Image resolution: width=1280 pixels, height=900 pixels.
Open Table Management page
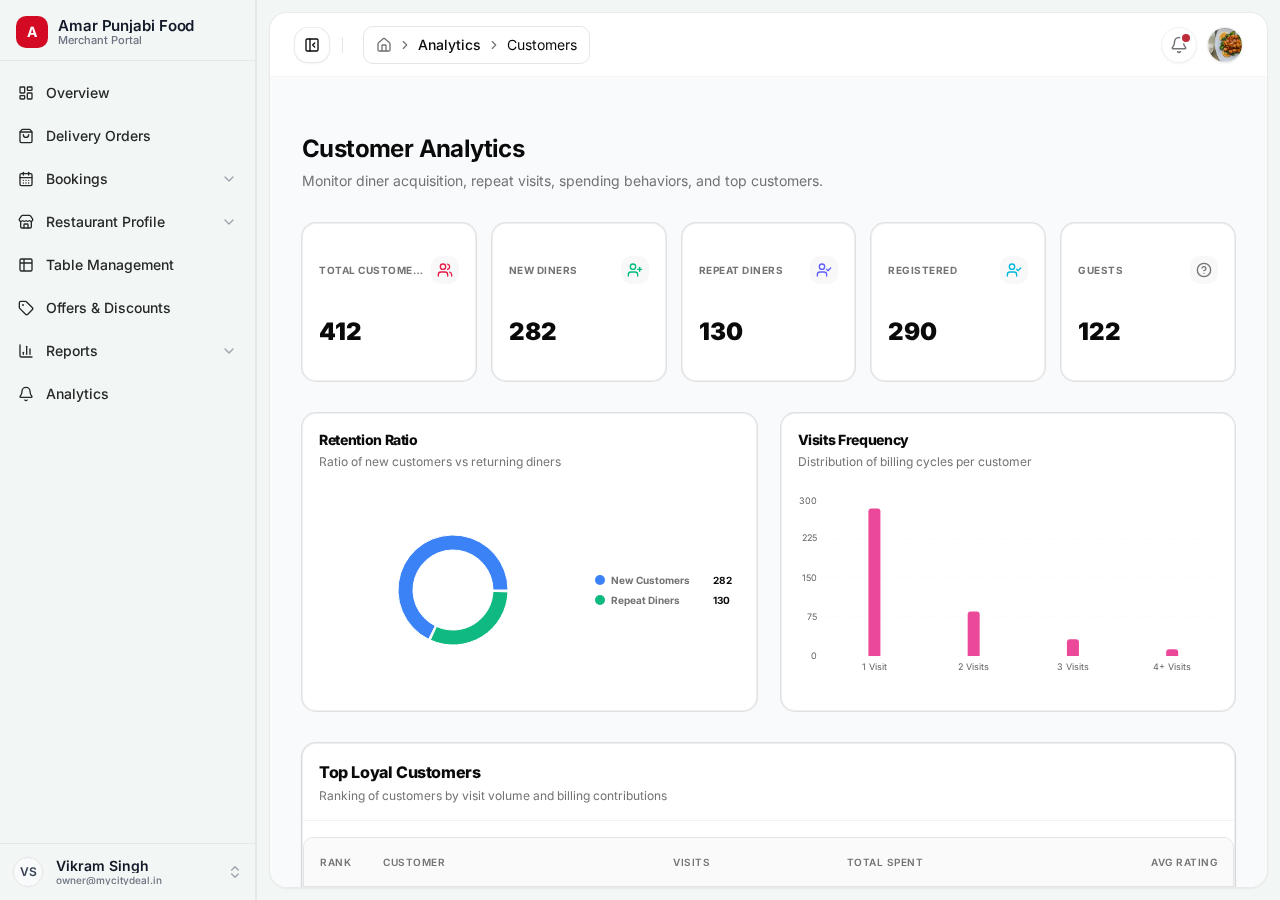click(x=128, y=265)
